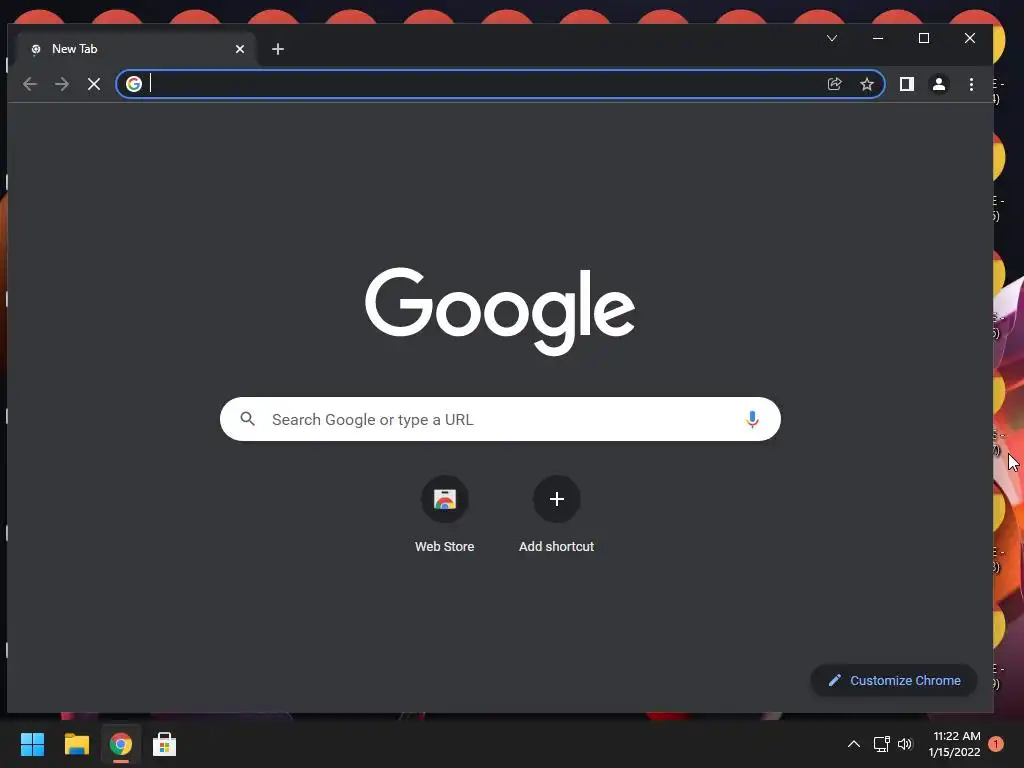Open a new tab with plus button
The height and width of the screenshot is (768, 1024).
[278, 49]
